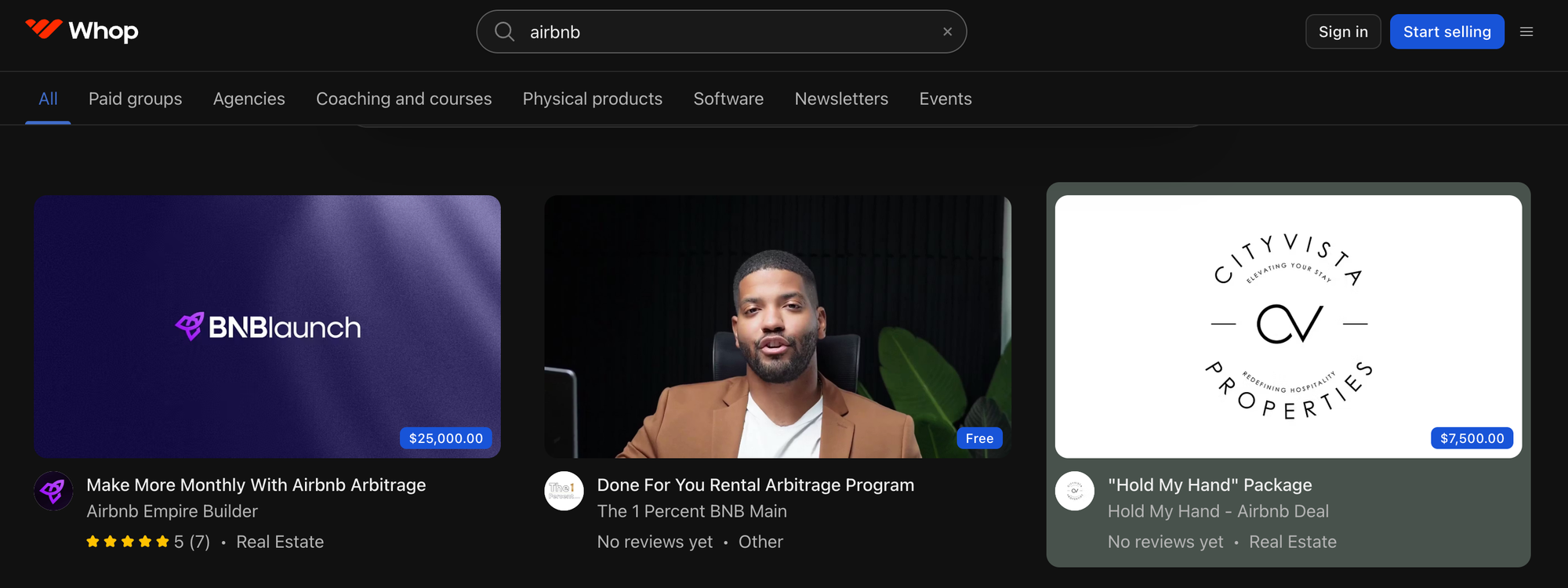Image resolution: width=1568 pixels, height=588 pixels.
Task: Focus the airbnb search input field
Action: (721, 31)
